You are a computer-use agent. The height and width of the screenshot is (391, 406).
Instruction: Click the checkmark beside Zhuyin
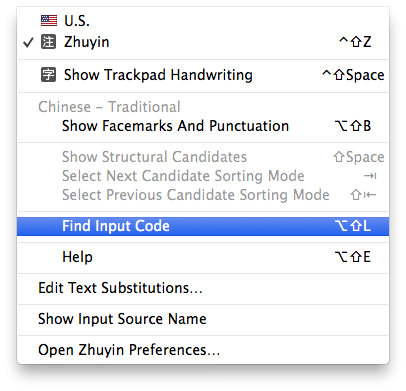point(28,42)
